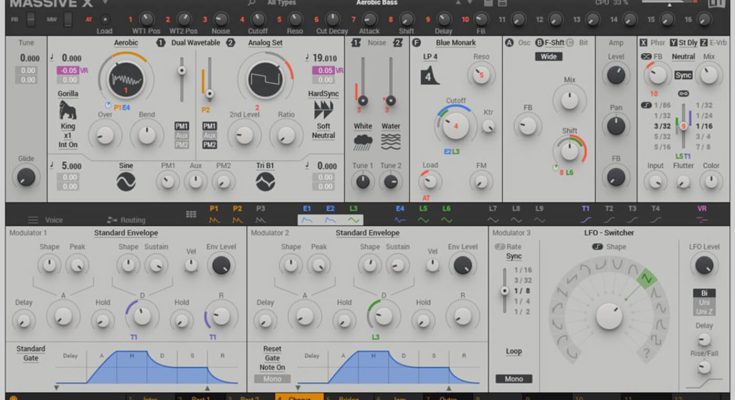Select Bi polarity for the LFO

(x=704, y=293)
